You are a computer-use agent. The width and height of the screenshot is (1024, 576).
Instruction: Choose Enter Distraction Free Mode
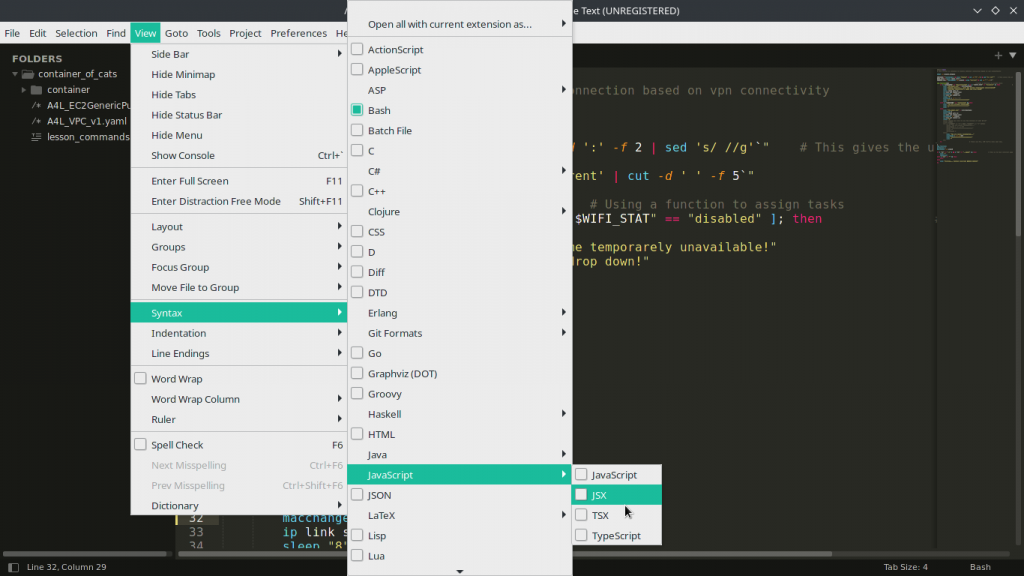point(215,201)
